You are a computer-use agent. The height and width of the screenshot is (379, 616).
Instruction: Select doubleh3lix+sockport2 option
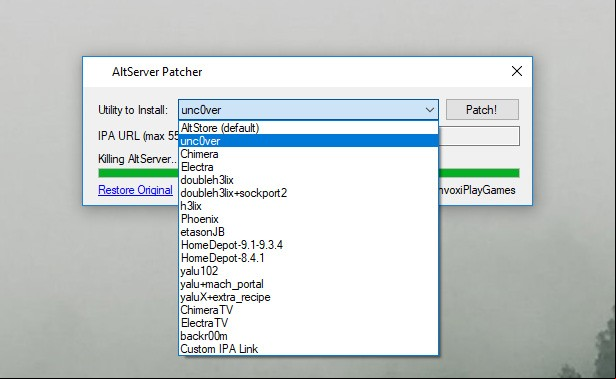tap(308, 193)
